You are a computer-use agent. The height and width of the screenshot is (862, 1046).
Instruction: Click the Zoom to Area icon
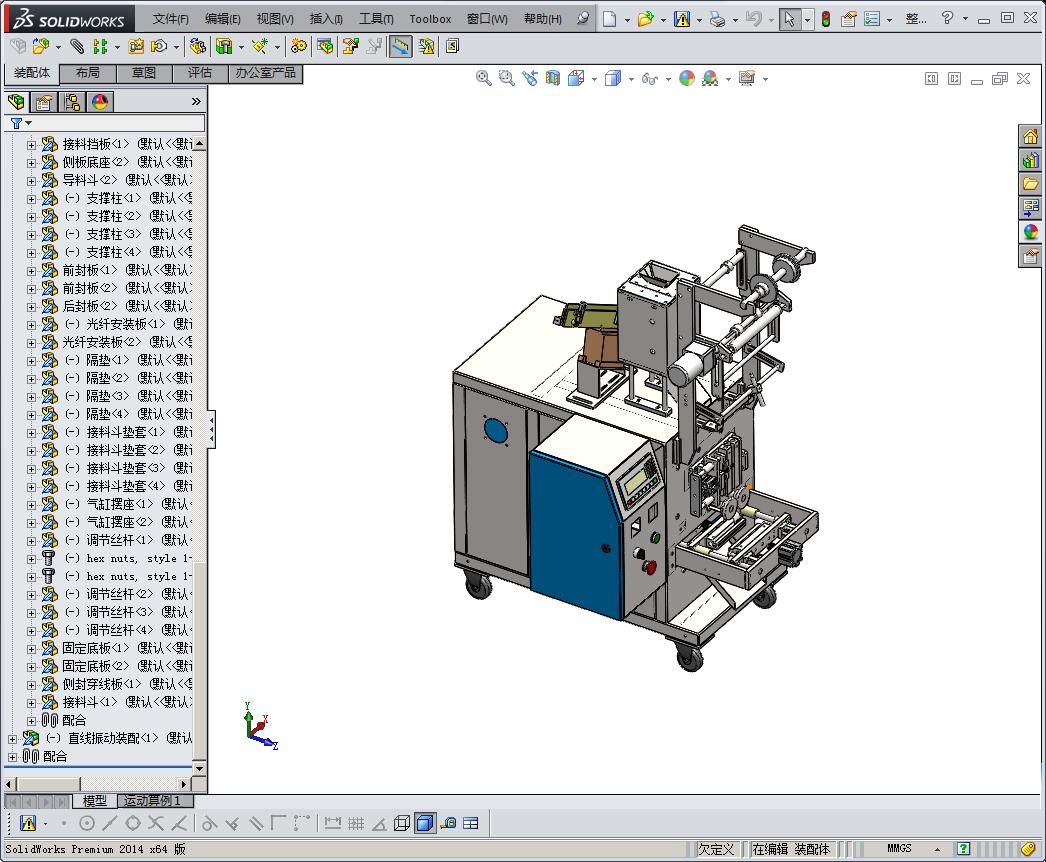click(x=507, y=79)
